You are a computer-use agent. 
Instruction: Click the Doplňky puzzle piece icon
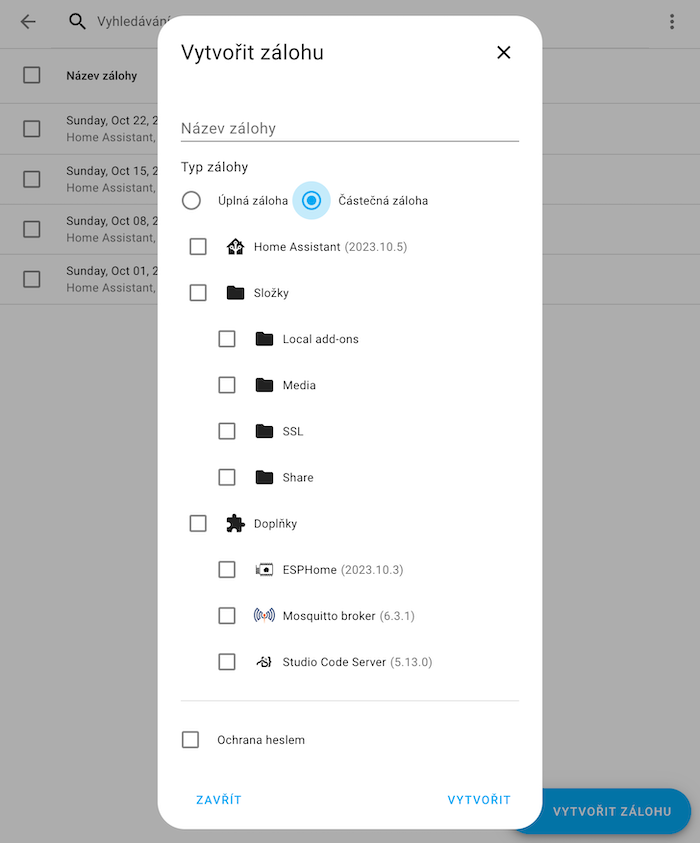236,523
